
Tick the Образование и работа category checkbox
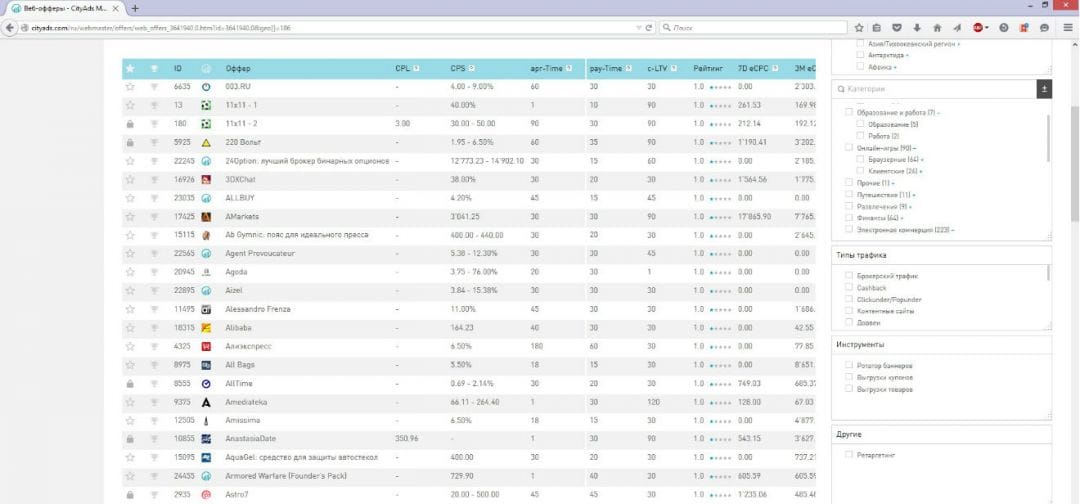click(x=849, y=112)
